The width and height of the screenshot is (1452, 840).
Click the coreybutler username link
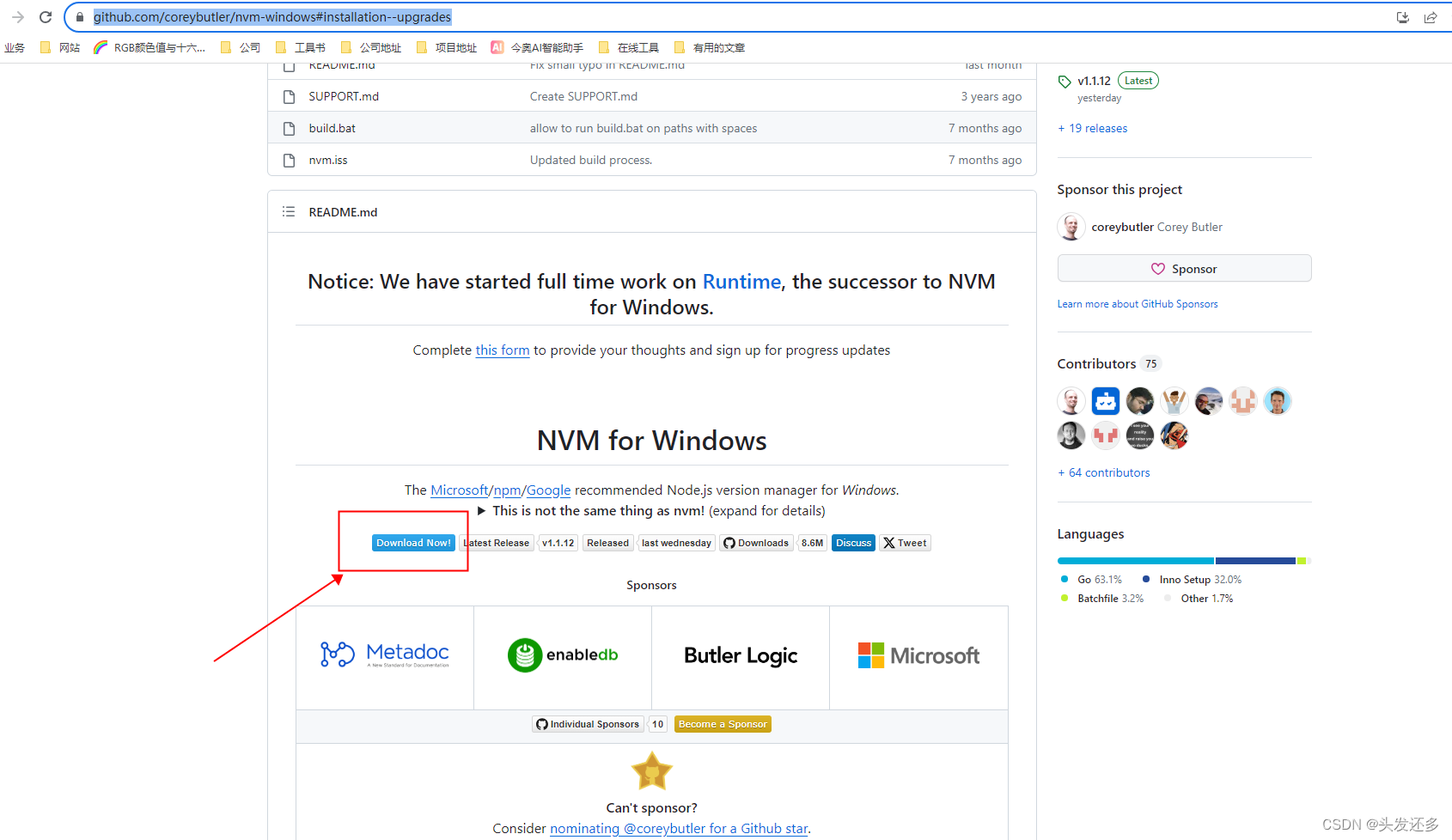point(1122,227)
